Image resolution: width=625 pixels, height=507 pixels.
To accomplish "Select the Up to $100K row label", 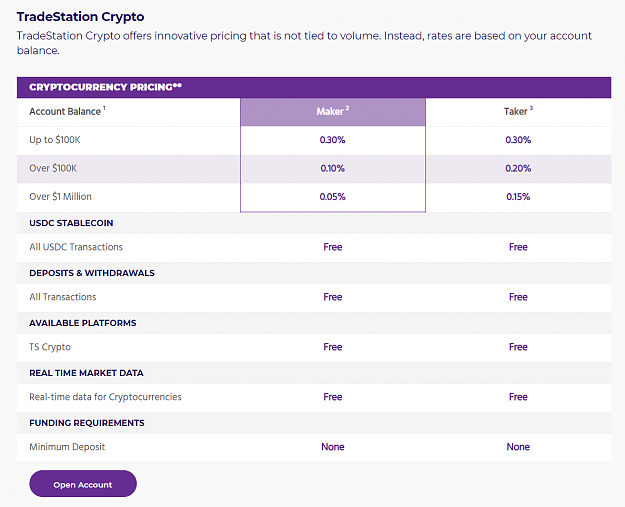I will click(55, 140).
